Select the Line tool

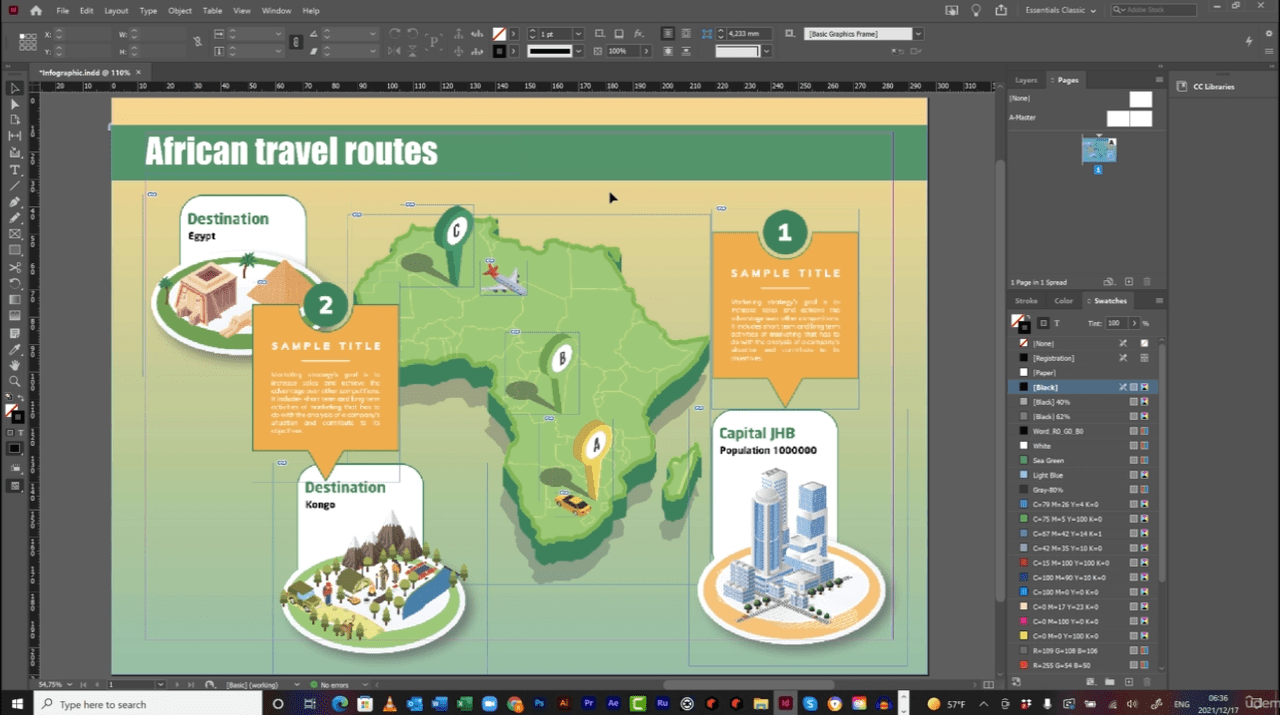pos(15,186)
